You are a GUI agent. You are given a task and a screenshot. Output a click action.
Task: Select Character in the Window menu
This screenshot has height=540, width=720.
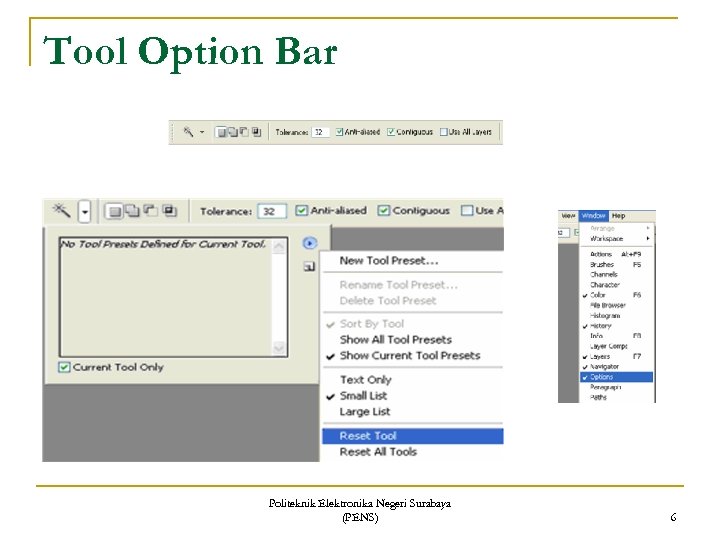[x=616, y=285]
